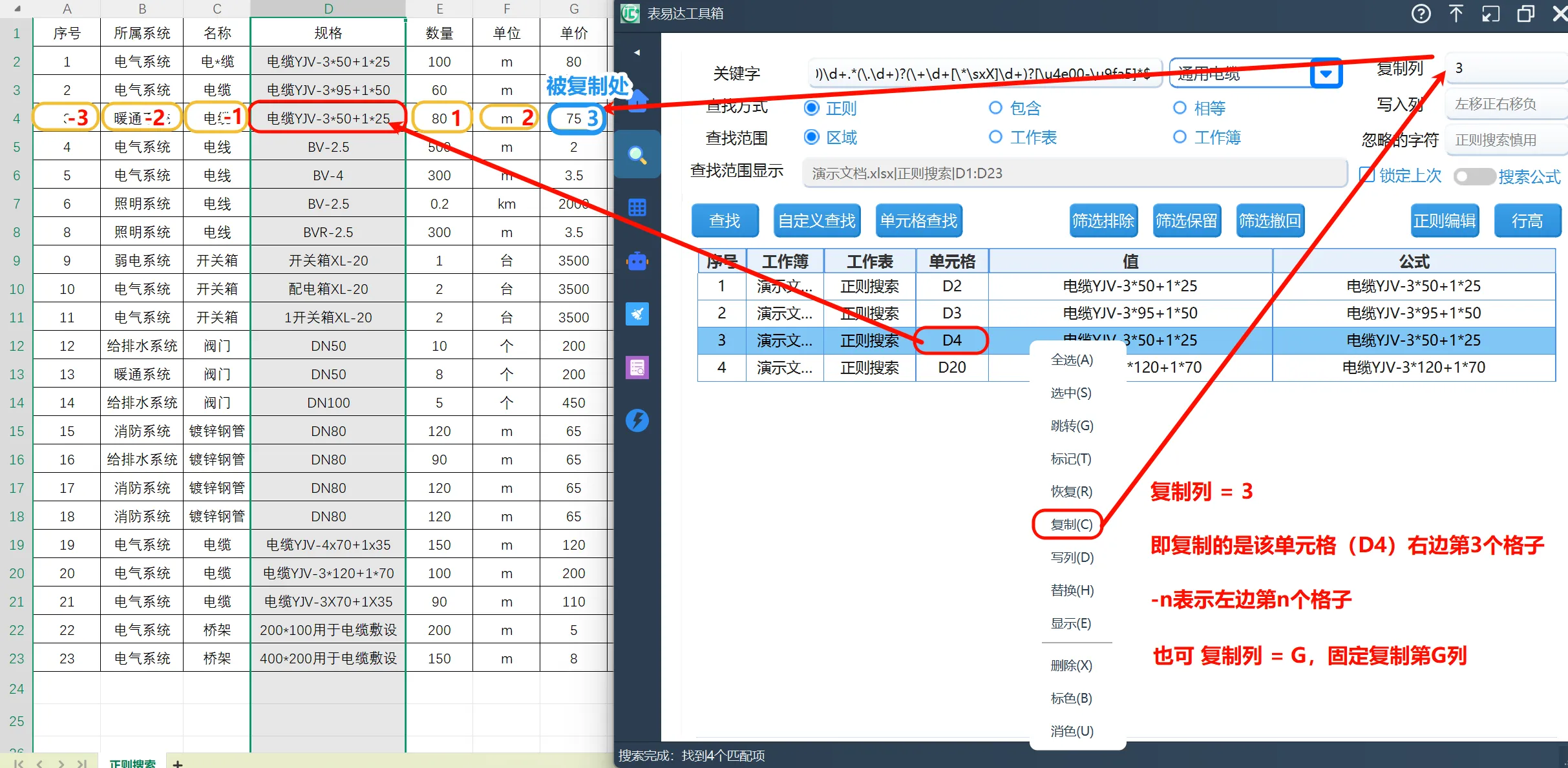Open the 正则编辑 button
1568x768 pixels.
1445,221
